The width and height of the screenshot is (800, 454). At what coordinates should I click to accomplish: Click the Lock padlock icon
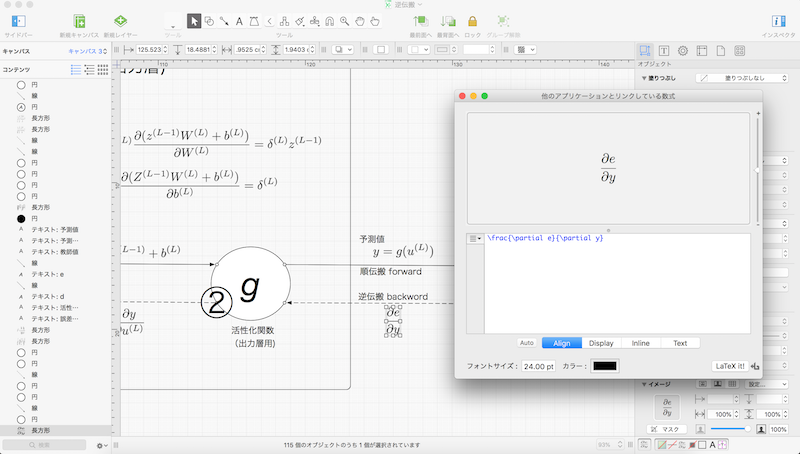[x=473, y=20]
